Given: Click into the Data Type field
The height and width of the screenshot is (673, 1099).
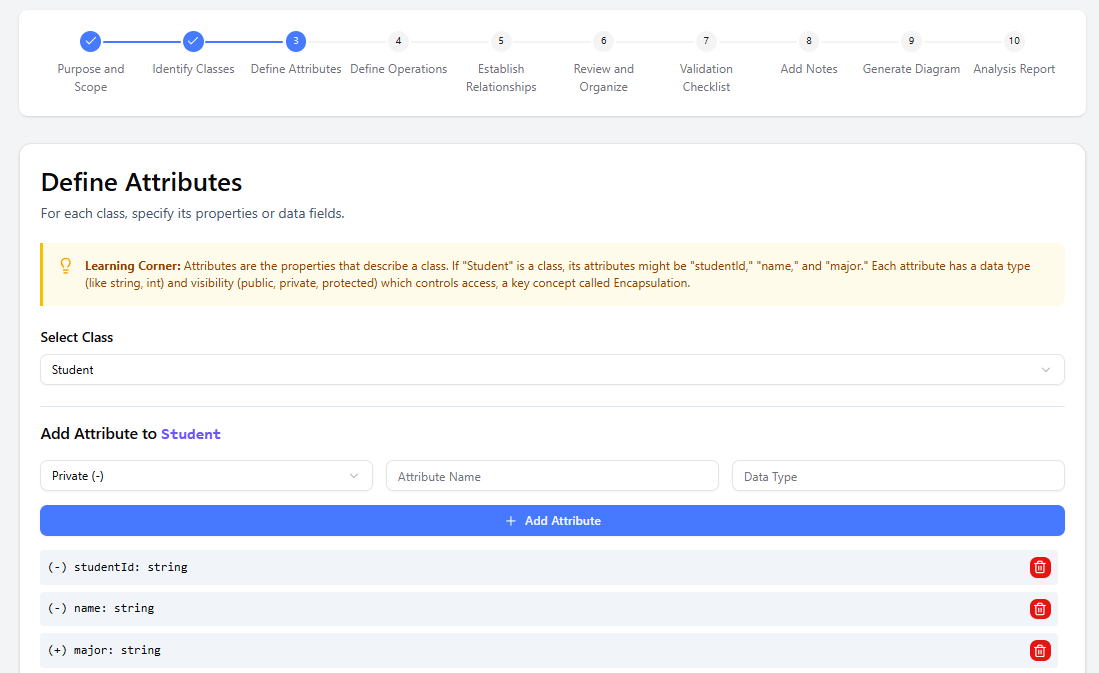Looking at the screenshot, I should [897, 476].
